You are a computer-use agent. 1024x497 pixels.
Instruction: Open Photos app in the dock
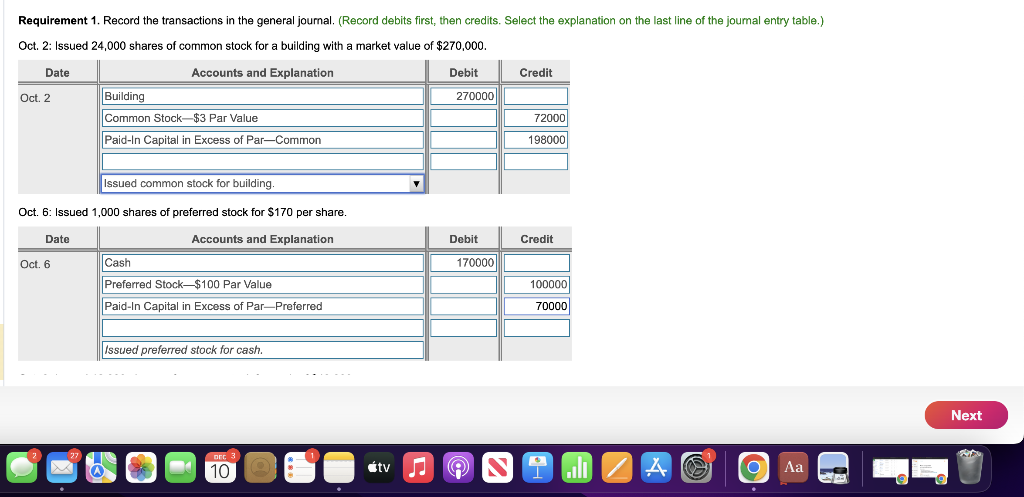click(141, 468)
